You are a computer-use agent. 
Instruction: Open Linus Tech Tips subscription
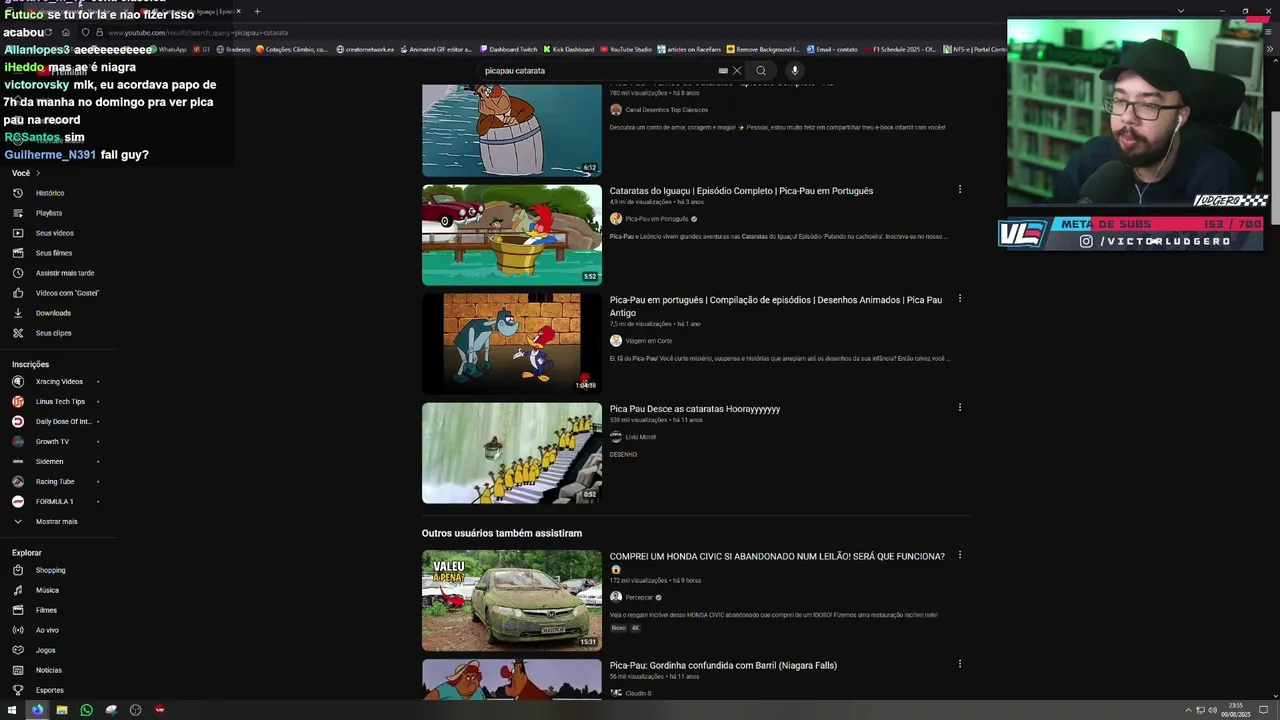[x=58, y=401]
